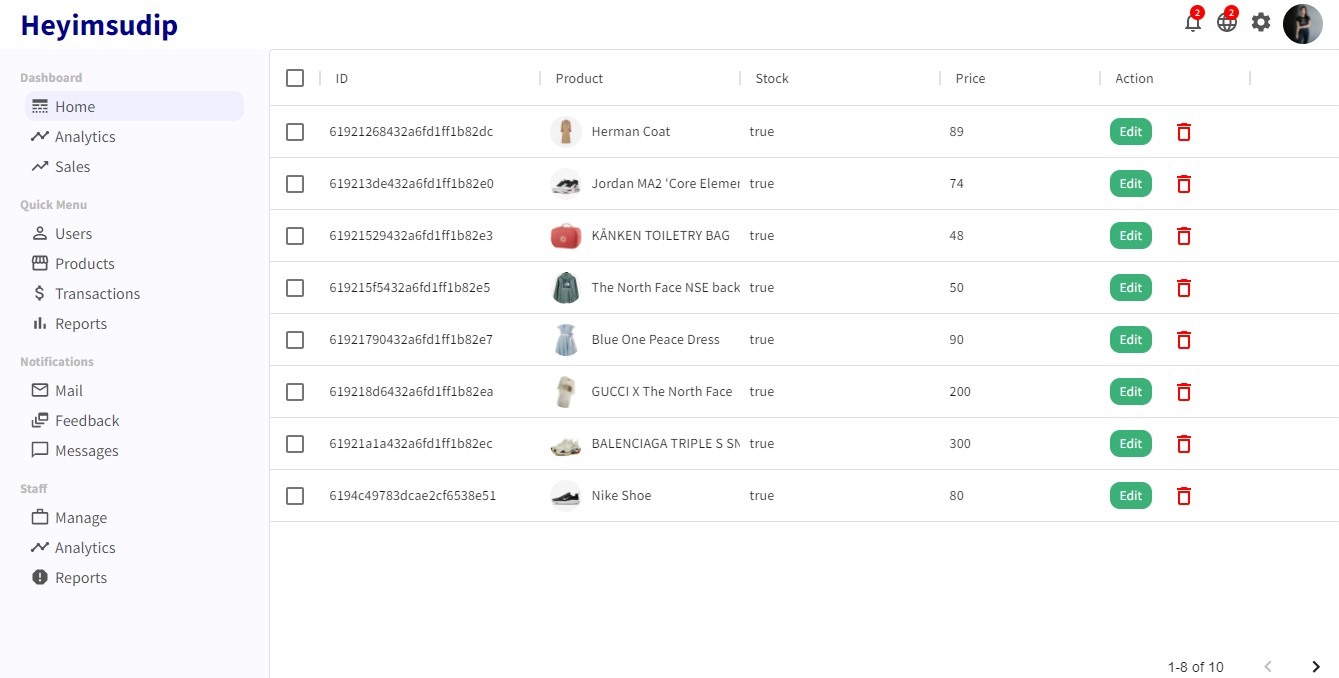
Task: Edit the KÅNKEN TOILETRY BAG
Action: click(1130, 236)
